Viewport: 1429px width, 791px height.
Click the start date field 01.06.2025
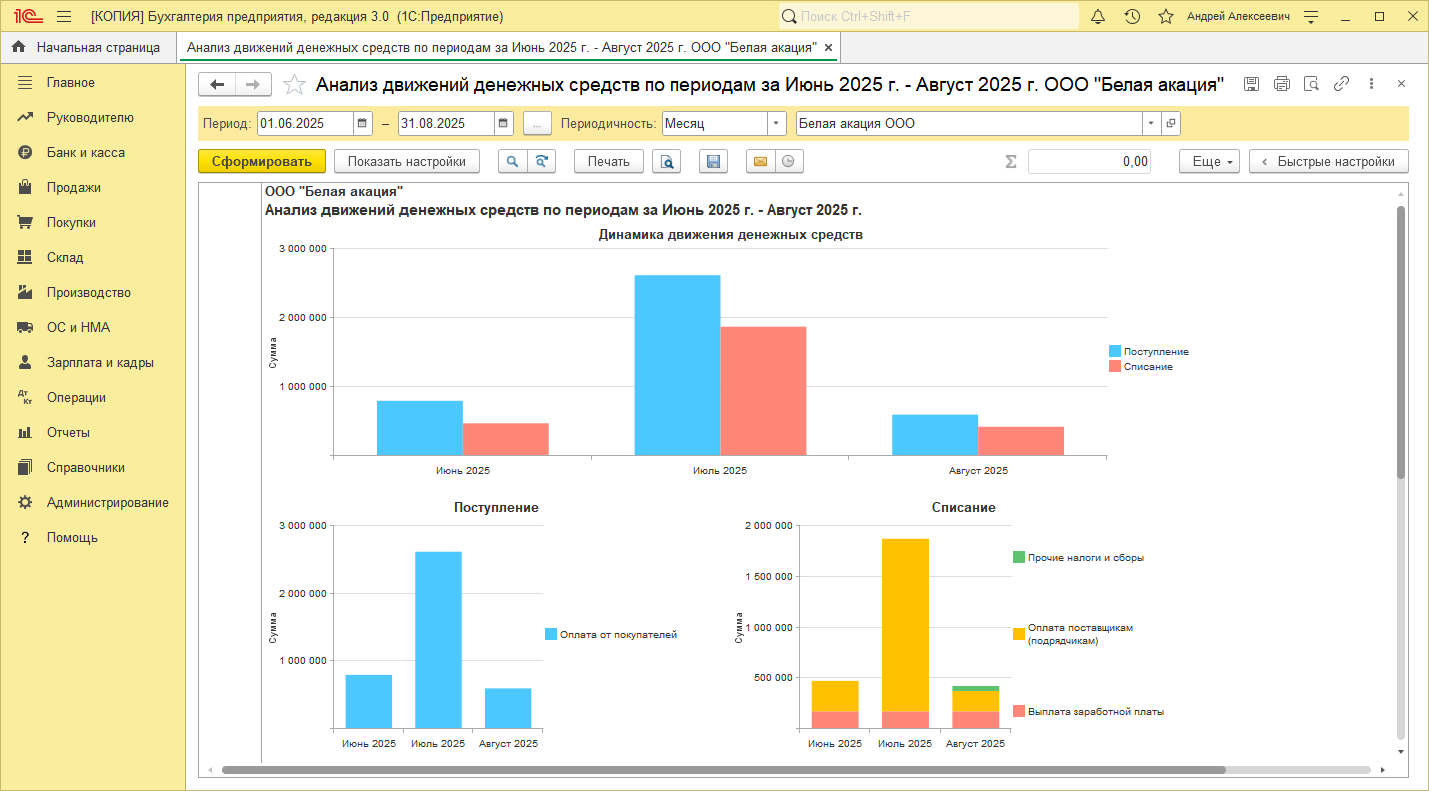coord(305,123)
